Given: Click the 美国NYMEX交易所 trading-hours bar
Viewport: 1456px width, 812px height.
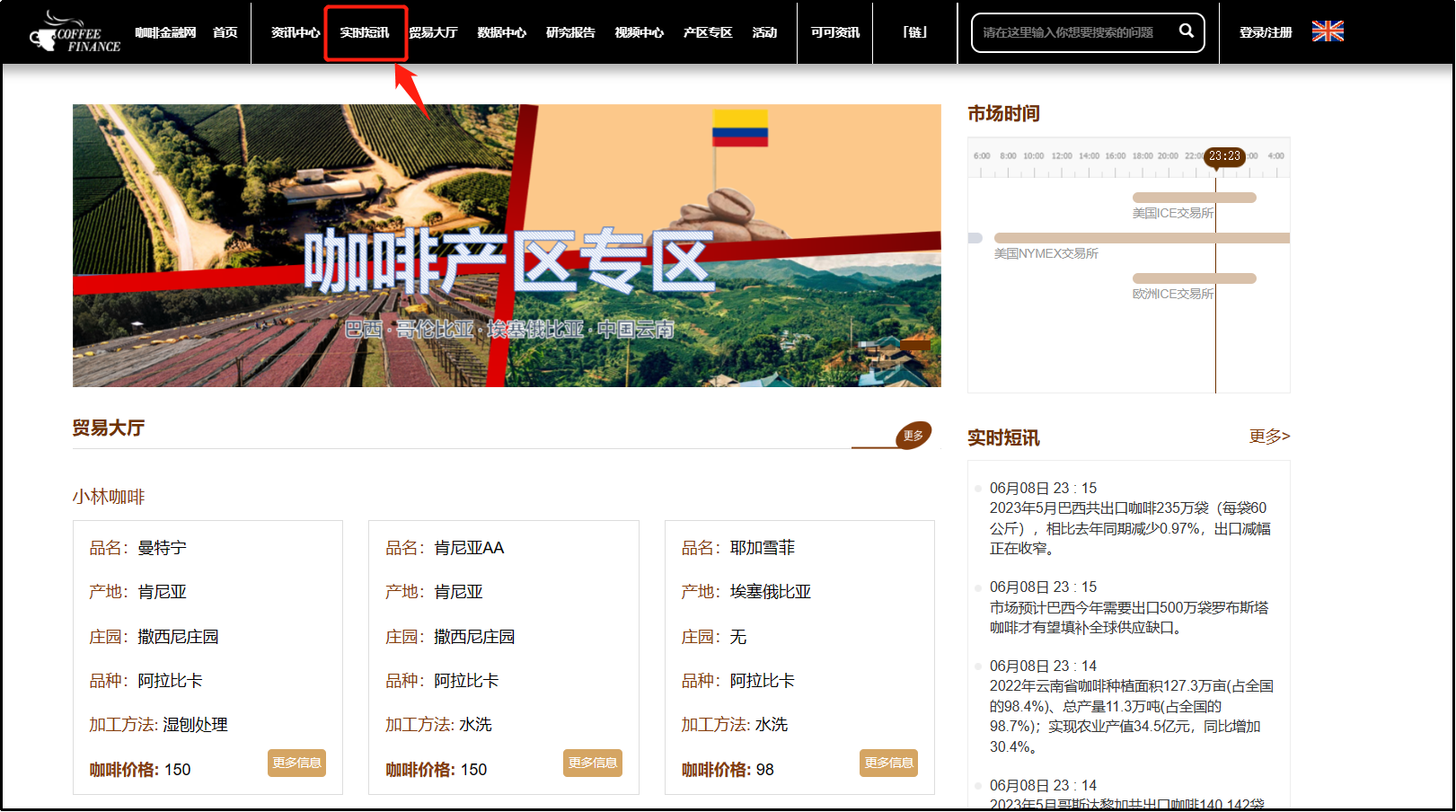Looking at the screenshot, I should 1142,238.
